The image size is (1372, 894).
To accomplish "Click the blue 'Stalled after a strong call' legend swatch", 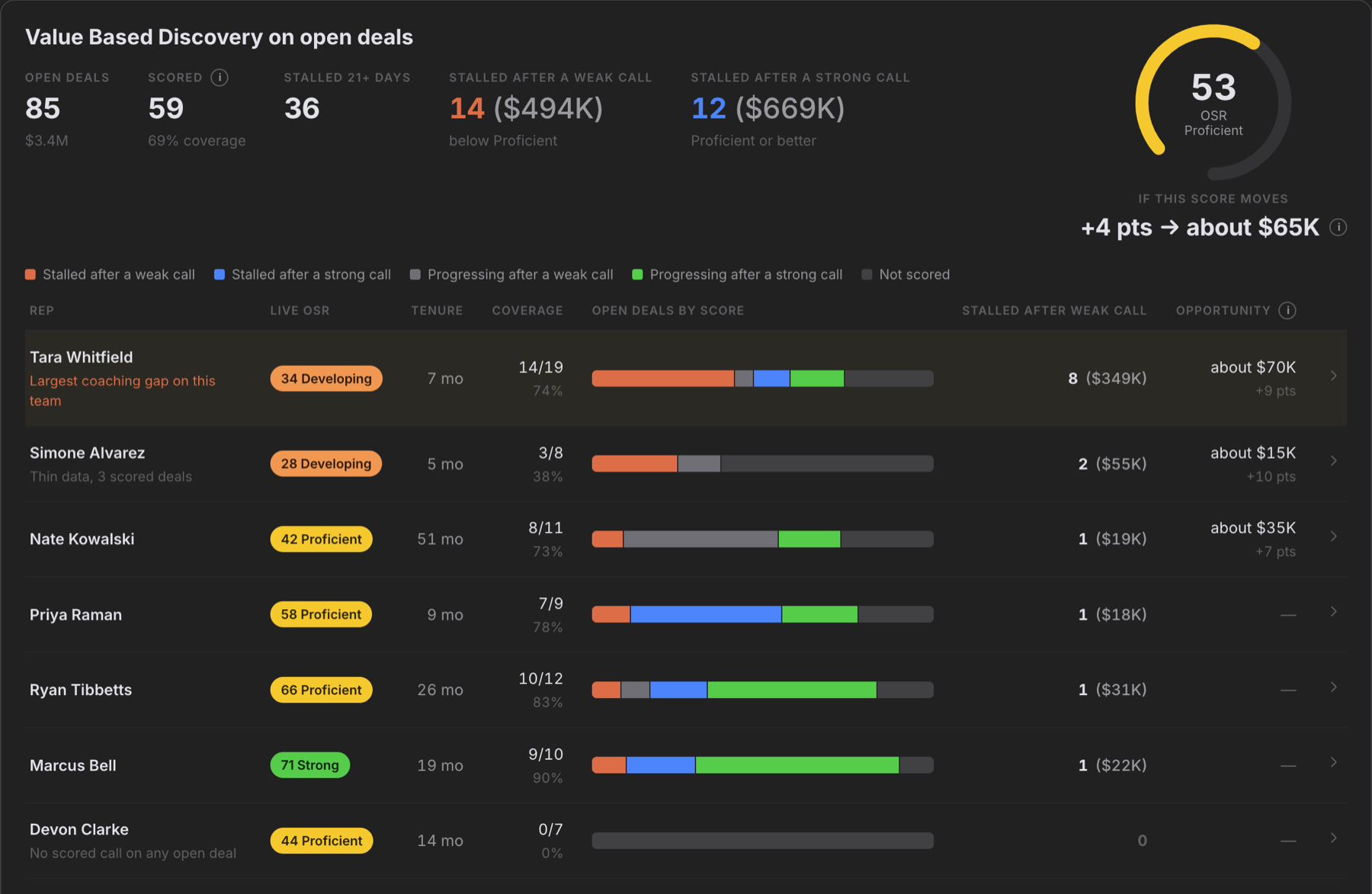I will pyautogui.click(x=220, y=274).
